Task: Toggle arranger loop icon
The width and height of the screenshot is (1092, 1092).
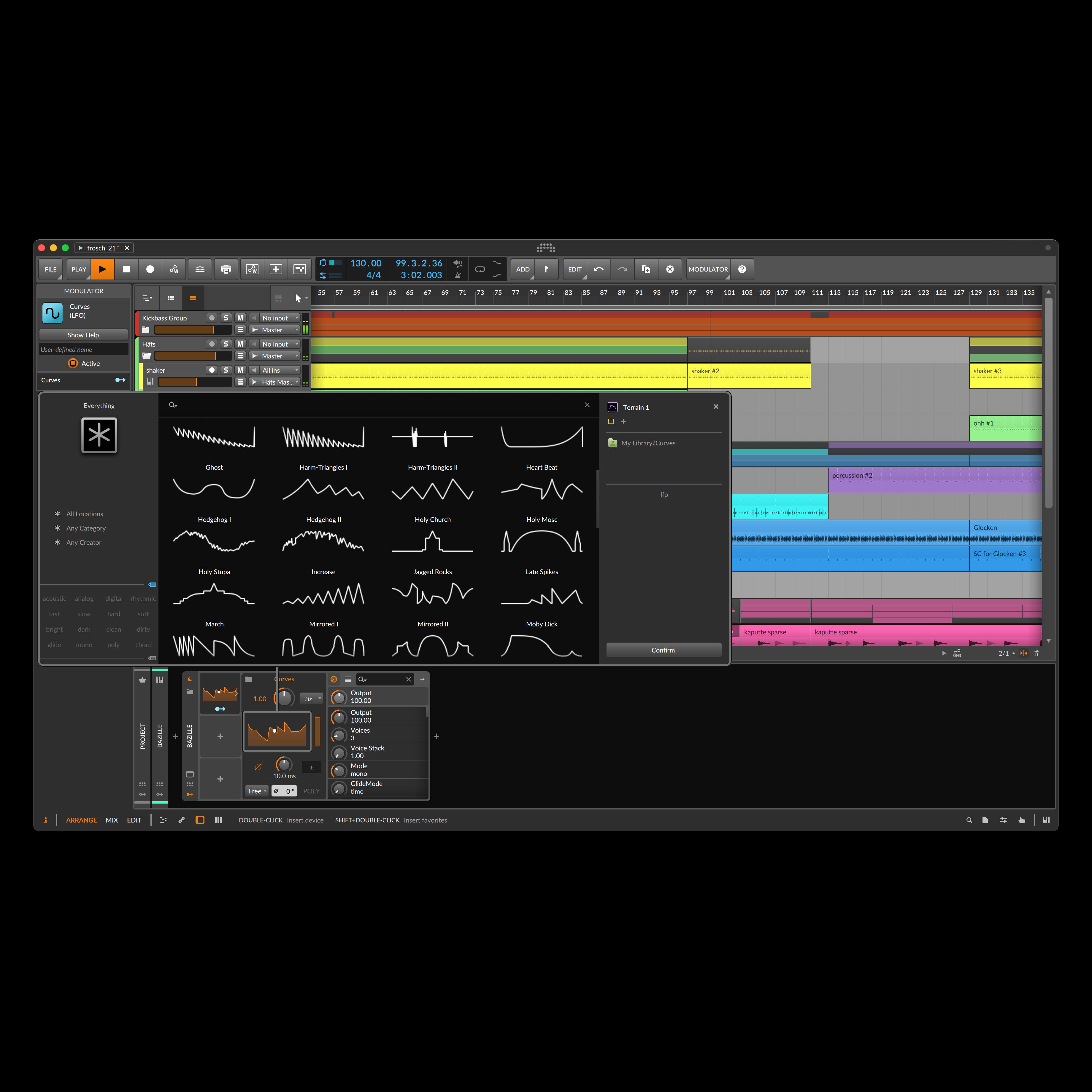Action: click(x=480, y=269)
